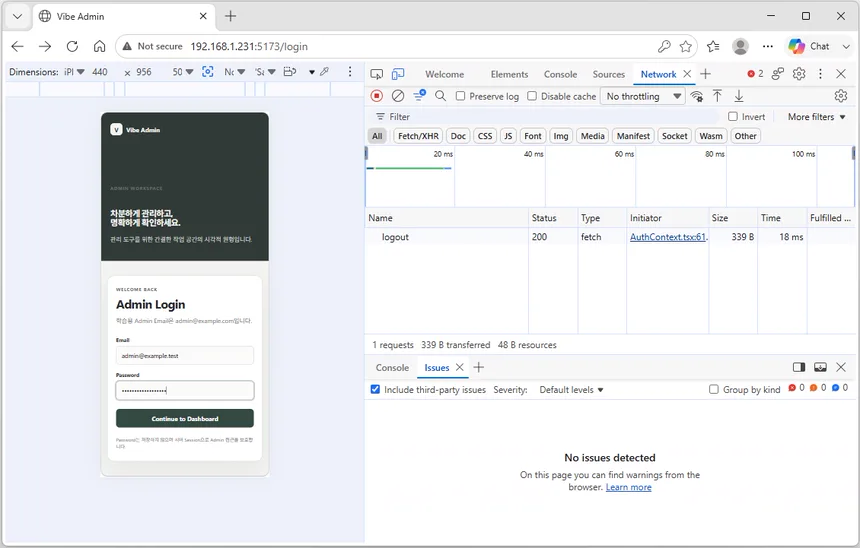Open the Copilot Chat dropdown arrow
The width and height of the screenshot is (860, 548).
846,47
